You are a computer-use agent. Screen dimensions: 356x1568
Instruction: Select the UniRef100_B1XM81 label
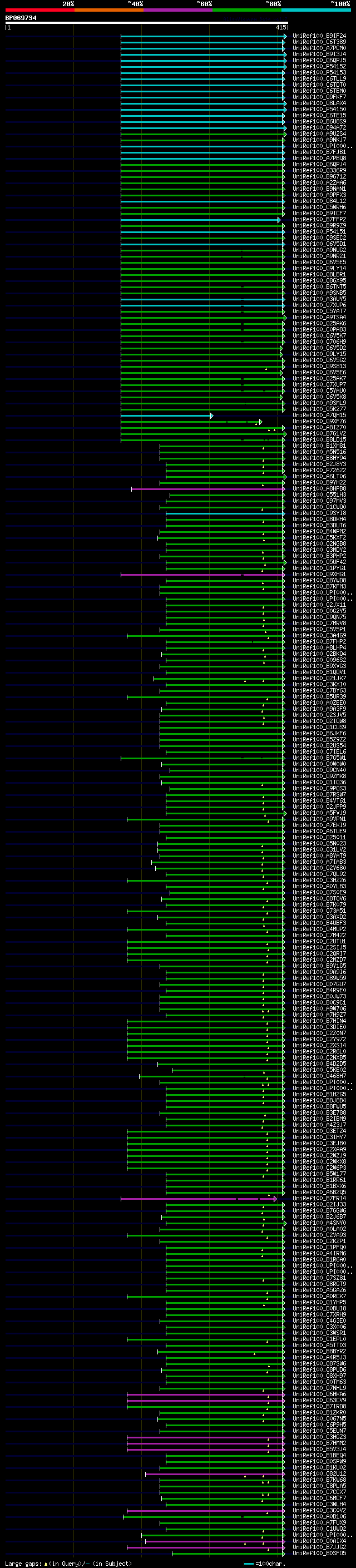(319, 446)
